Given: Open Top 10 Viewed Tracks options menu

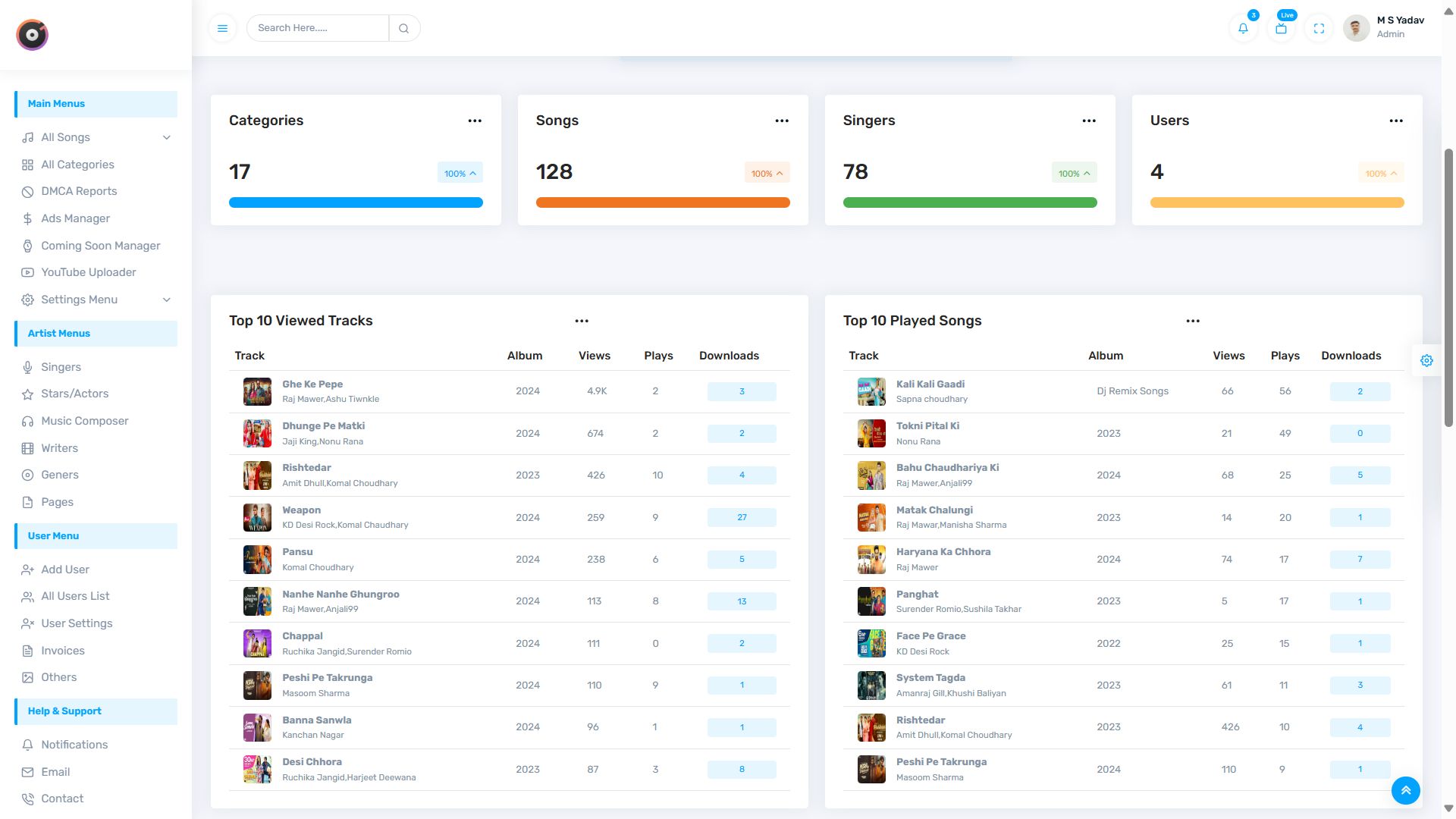Looking at the screenshot, I should [582, 321].
